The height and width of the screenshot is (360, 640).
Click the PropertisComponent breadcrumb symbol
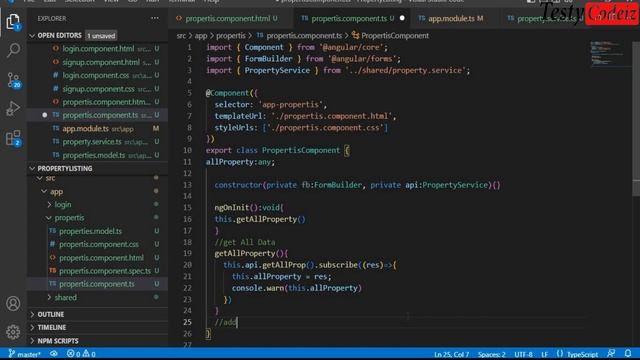tap(395, 36)
